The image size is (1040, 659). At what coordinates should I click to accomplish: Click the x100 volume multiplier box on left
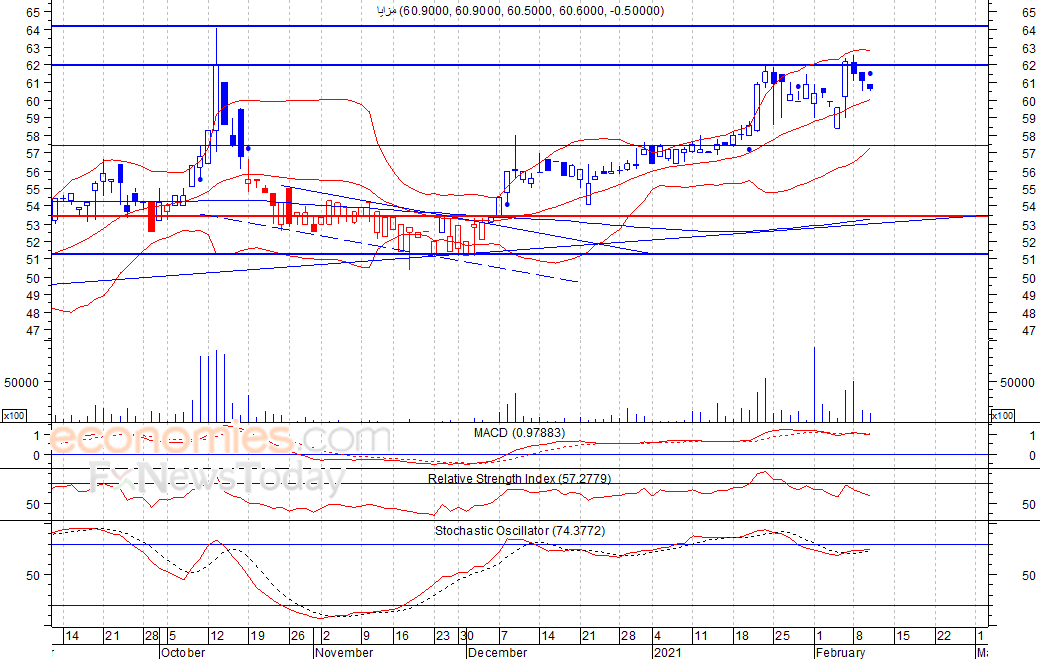pyautogui.click(x=14, y=415)
